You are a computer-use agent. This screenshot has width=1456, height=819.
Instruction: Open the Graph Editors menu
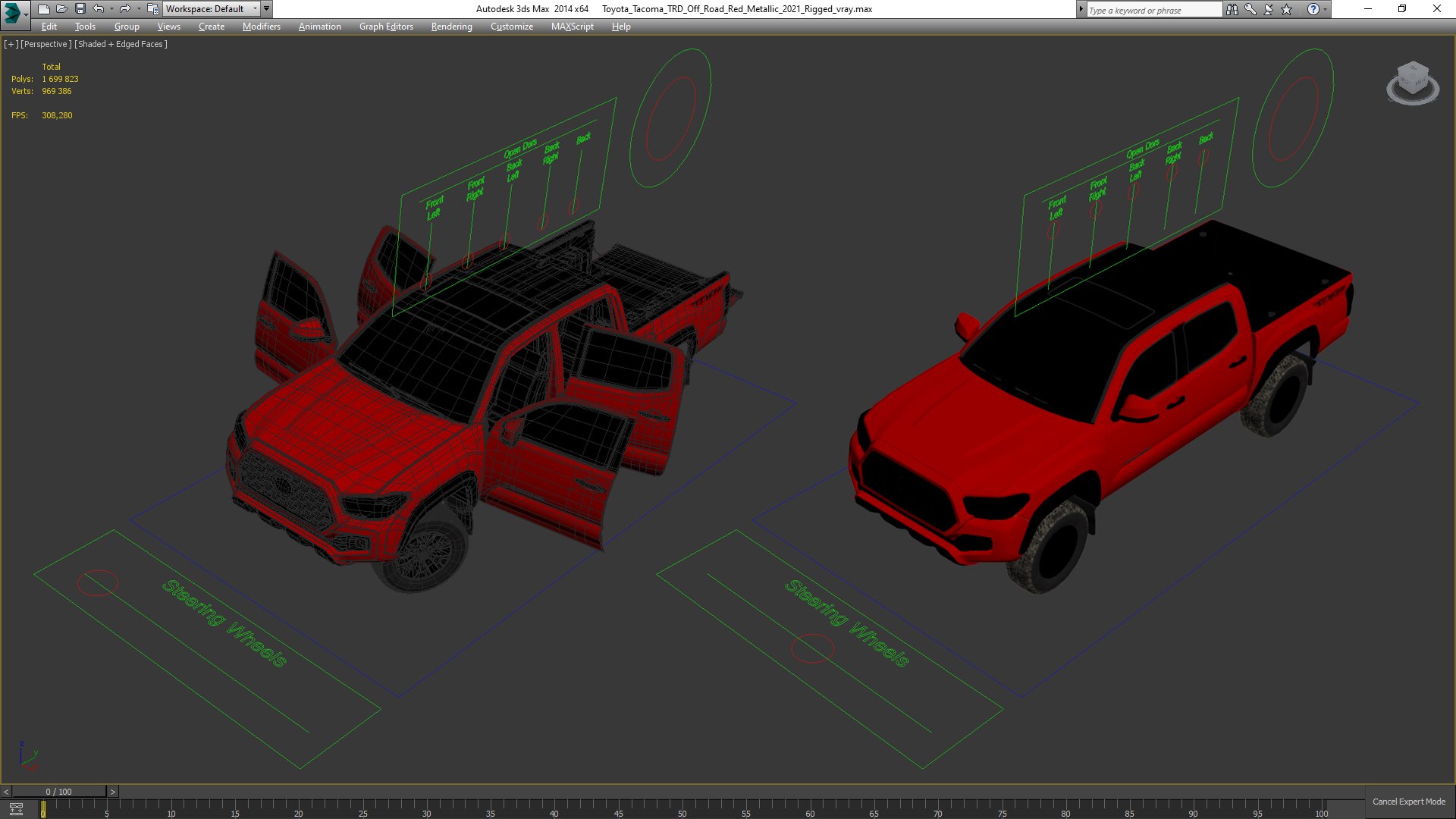tap(386, 27)
